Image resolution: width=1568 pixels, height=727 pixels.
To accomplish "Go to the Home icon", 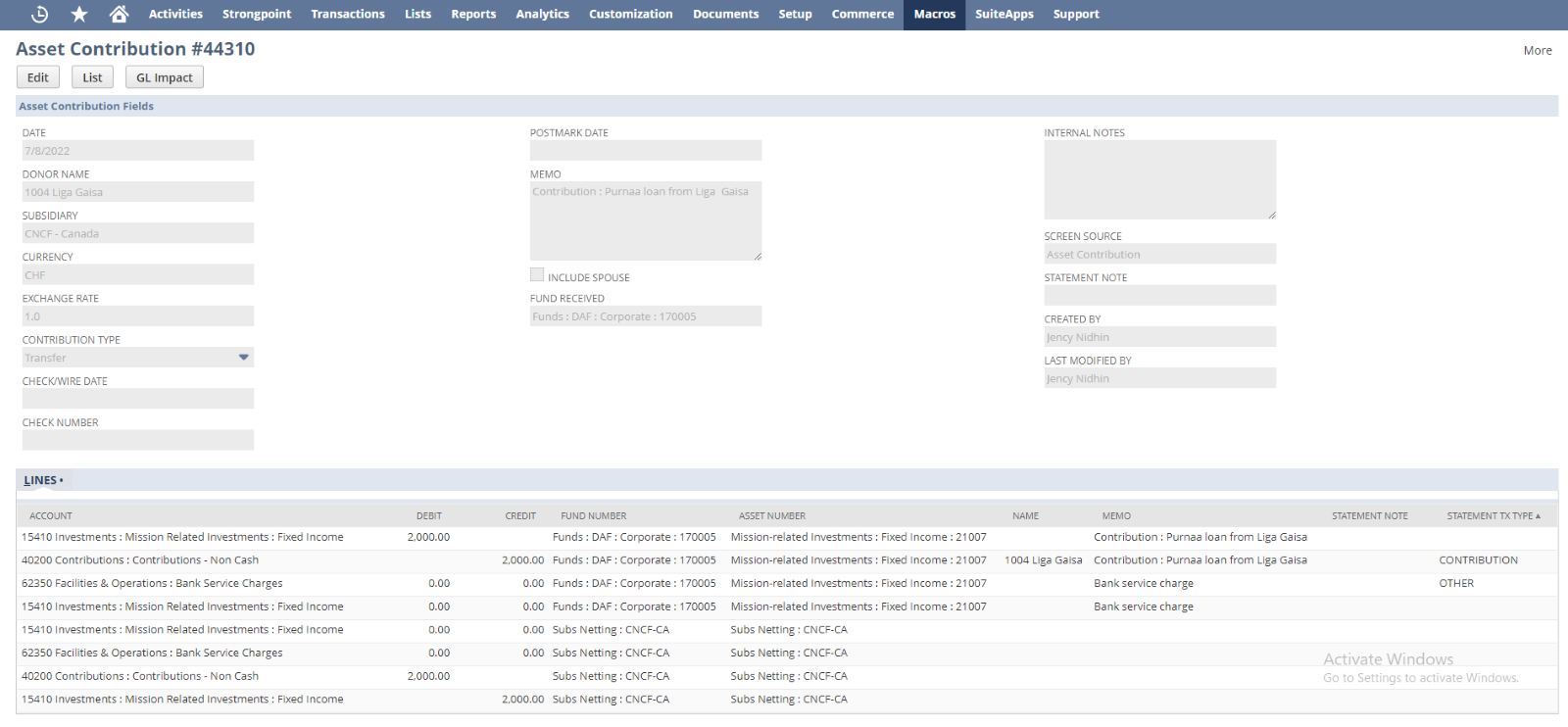I will [119, 14].
